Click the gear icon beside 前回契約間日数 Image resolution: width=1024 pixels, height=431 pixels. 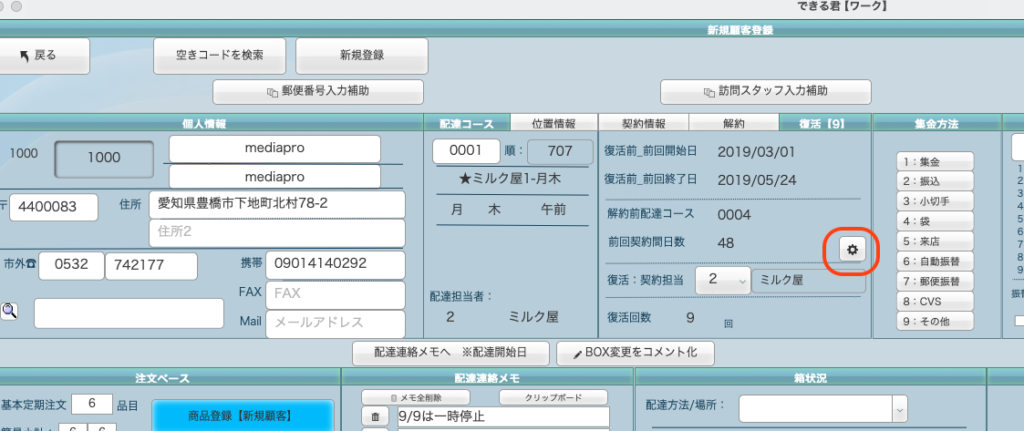852,250
